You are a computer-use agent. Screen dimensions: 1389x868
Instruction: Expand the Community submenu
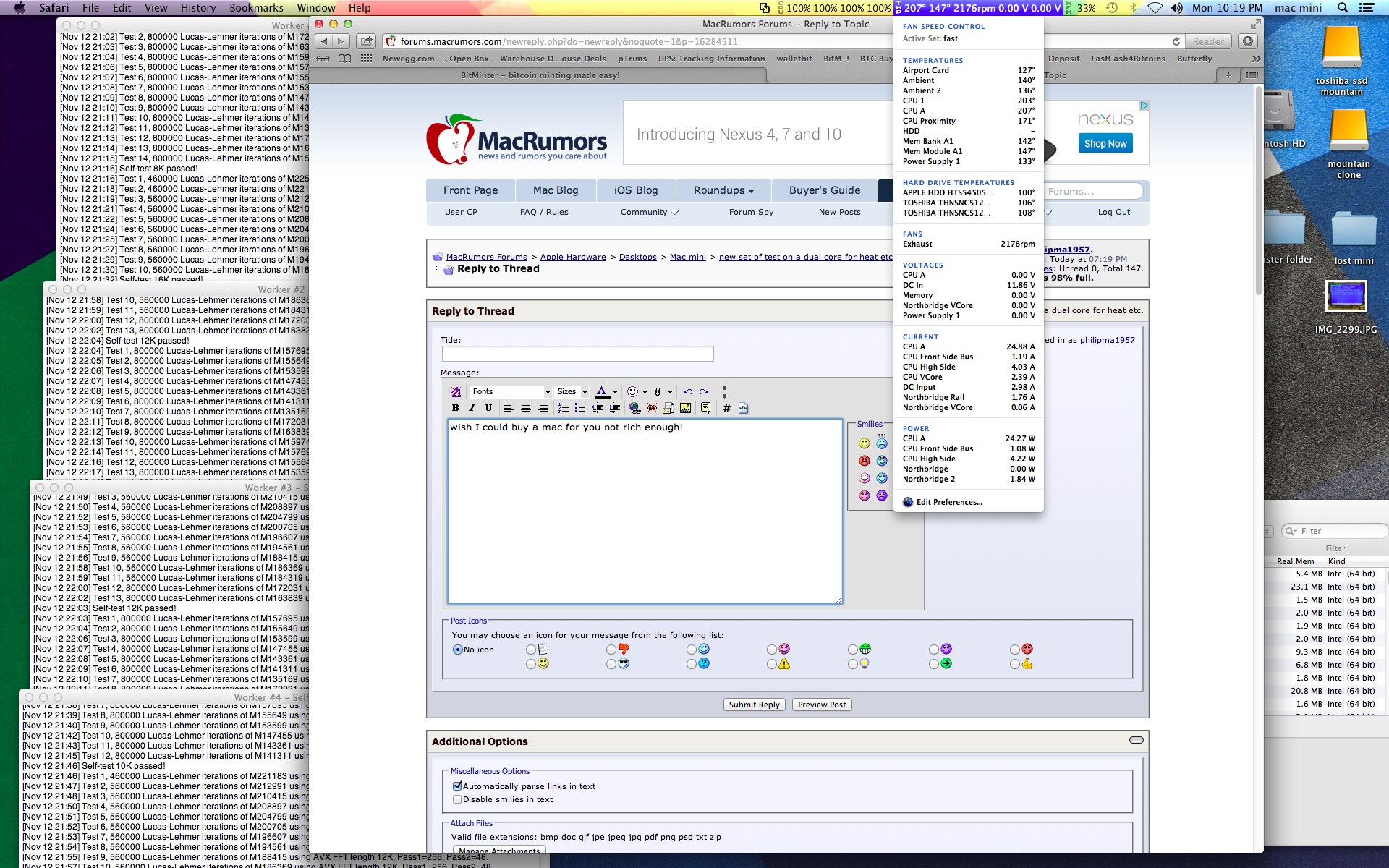click(x=649, y=212)
